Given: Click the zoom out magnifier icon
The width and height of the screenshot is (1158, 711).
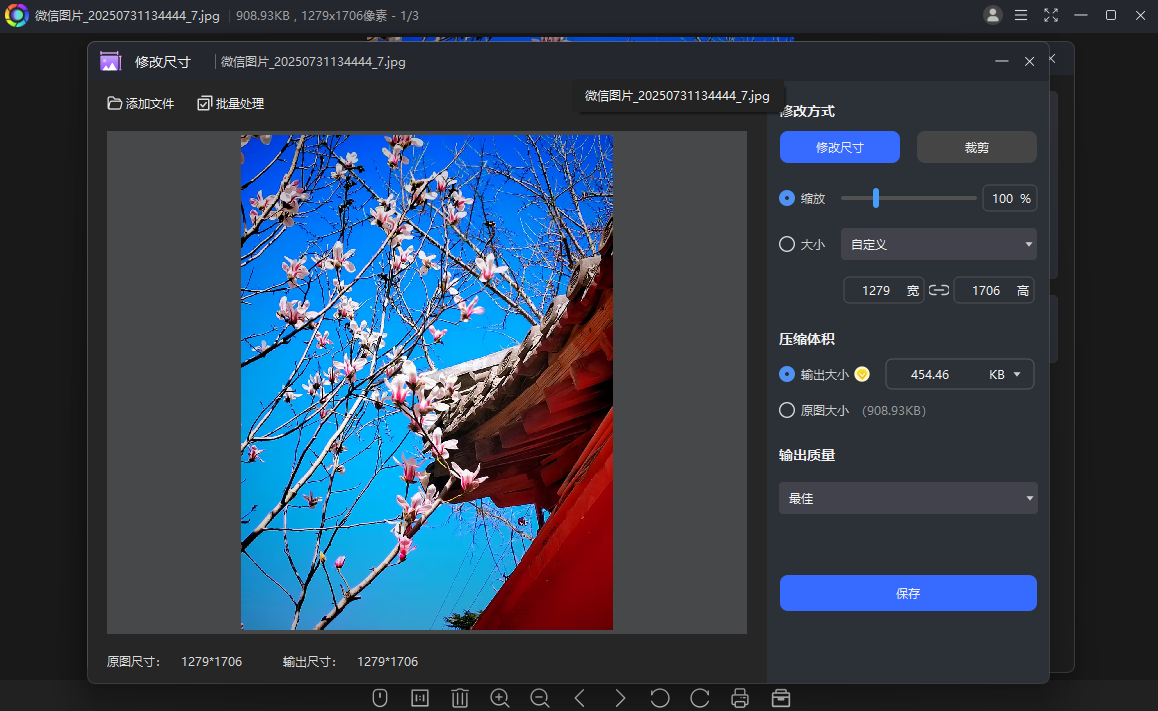Looking at the screenshot, I should (540, 698).
